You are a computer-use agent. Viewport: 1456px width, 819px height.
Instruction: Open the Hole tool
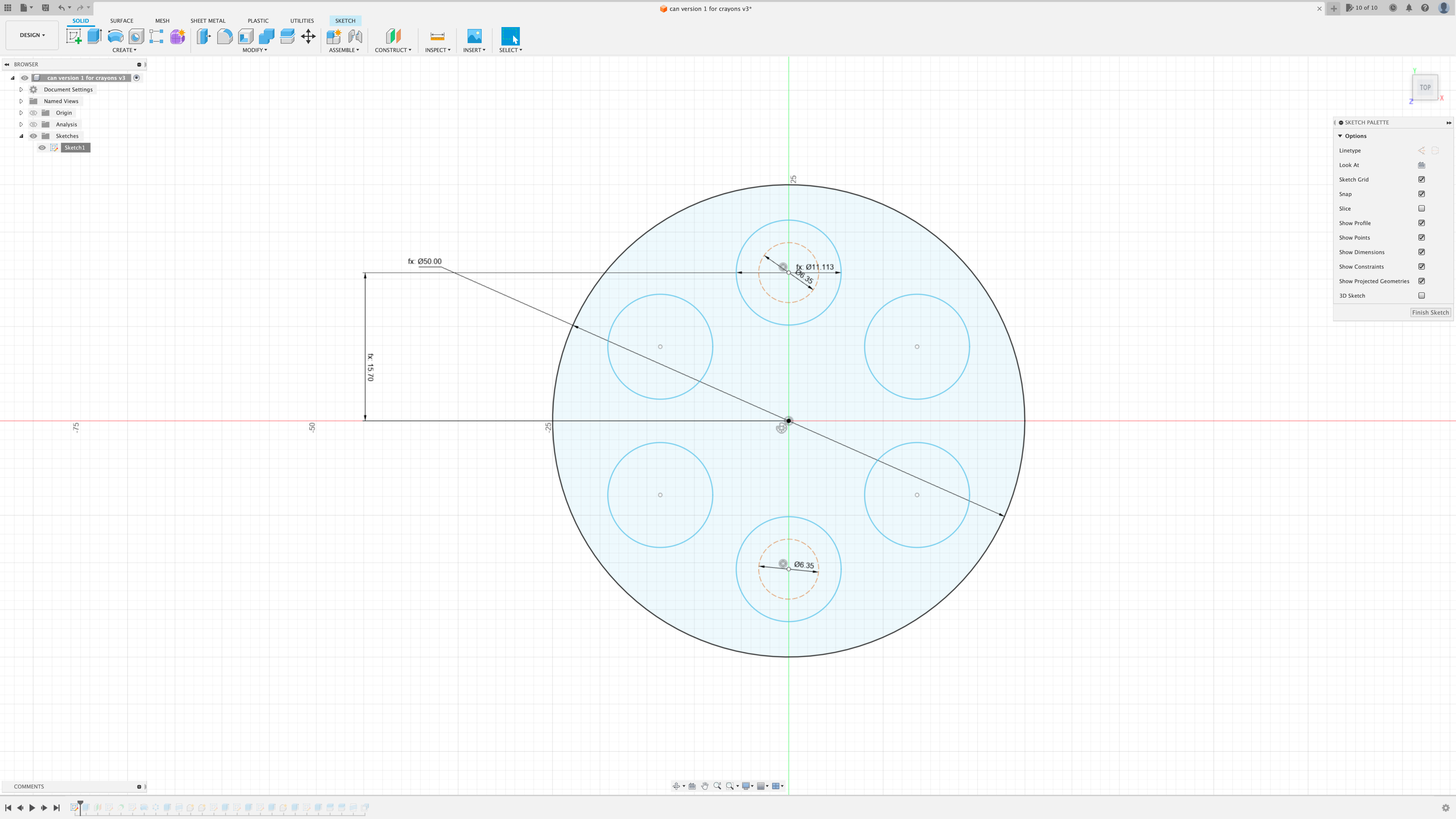pyautogui.click(x=136, y=36)
